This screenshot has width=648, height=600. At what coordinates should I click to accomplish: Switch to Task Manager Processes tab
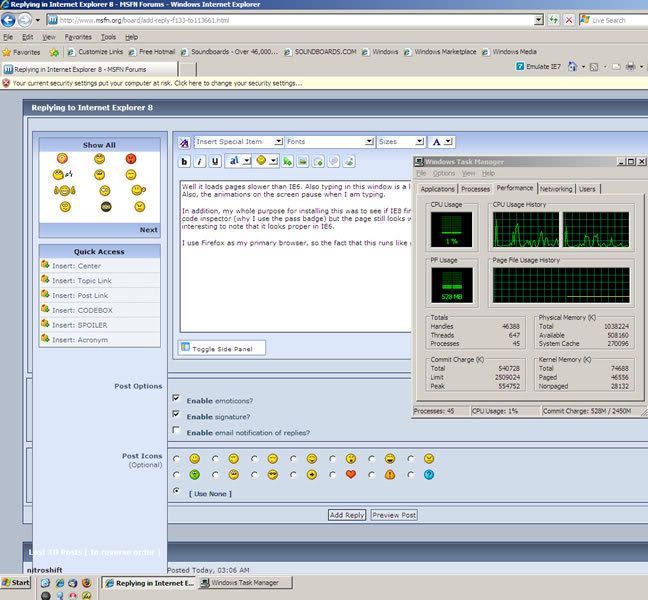475,188
